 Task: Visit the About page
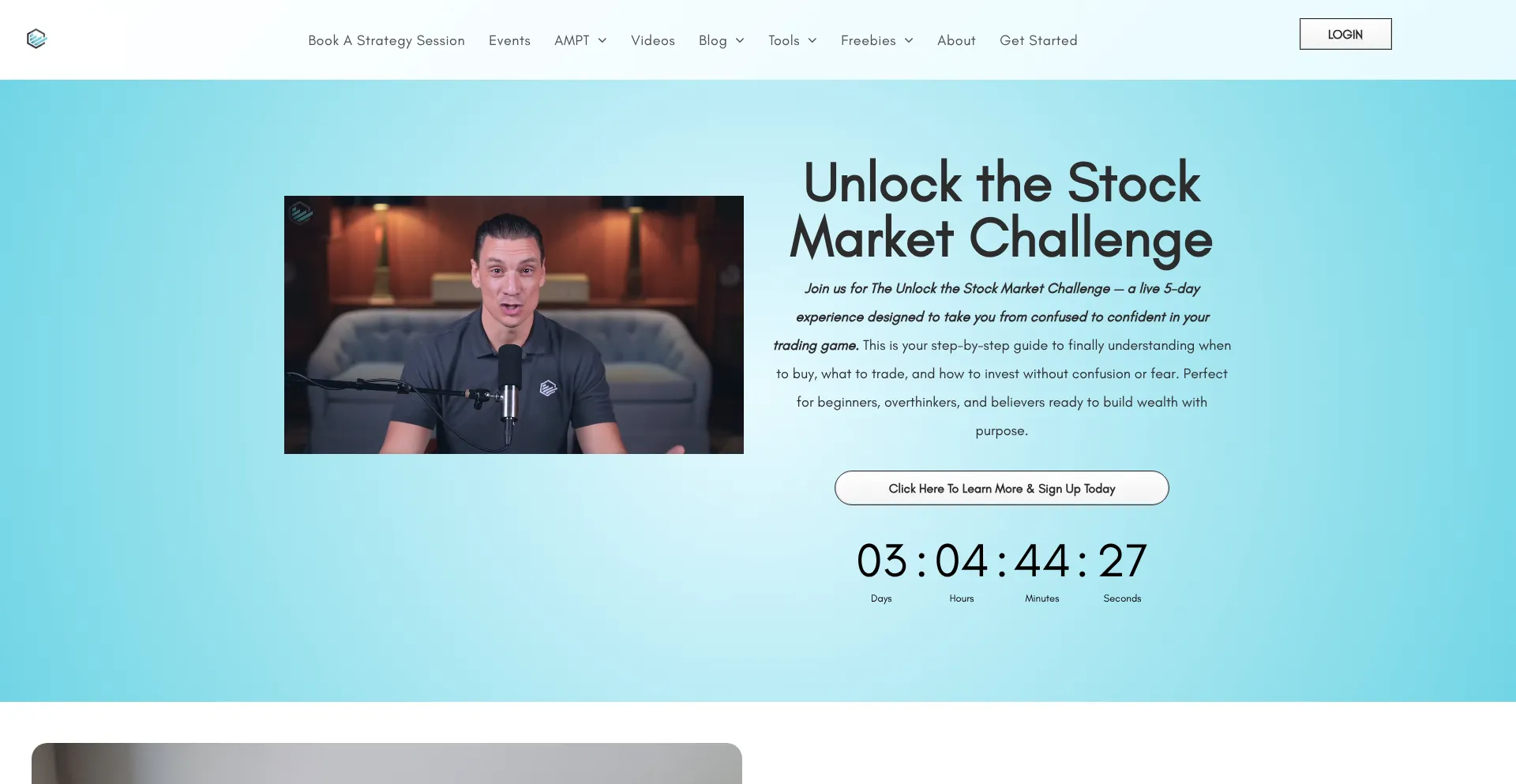[956, 40]
